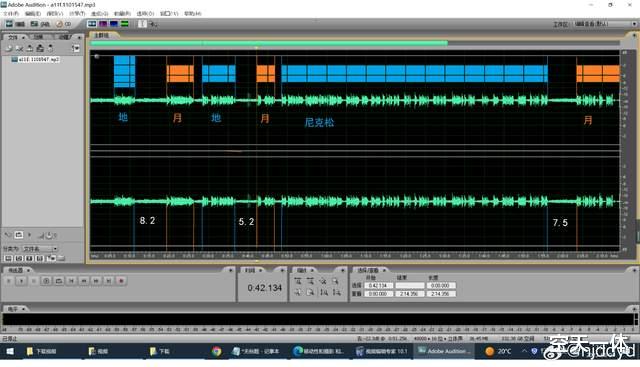The height and width of the screenshot is (367, 640).
Task: Switch to Edit view in the toolbar
Action: [x=15, y=24]
